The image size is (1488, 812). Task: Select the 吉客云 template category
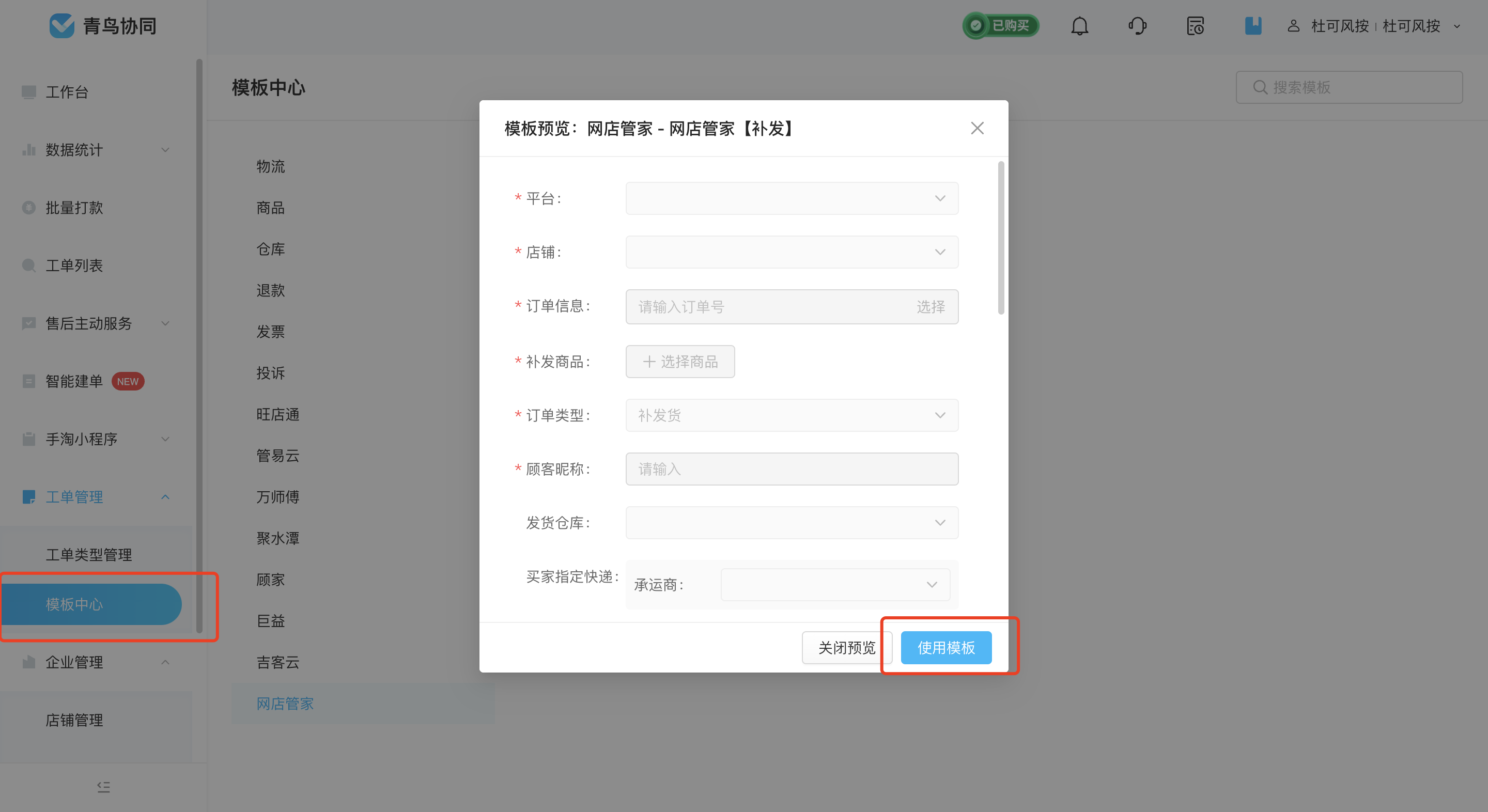pos(278,662)
